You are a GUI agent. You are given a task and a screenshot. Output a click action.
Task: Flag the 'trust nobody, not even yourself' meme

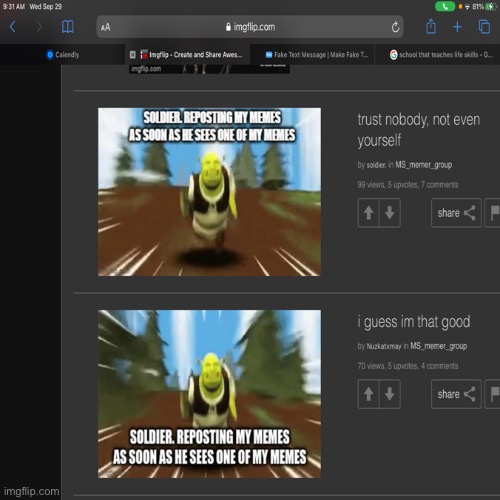click(x=493, y=213)
